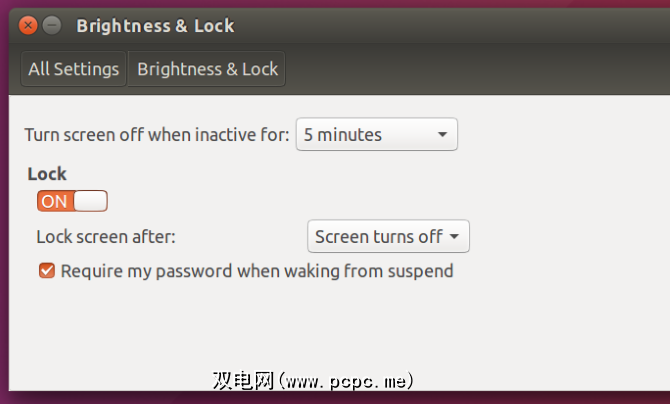Viewport: 670px width, 404px height.
Task: Click "Turn screen off when inactive for" label
Action: (x=157, y=134)
